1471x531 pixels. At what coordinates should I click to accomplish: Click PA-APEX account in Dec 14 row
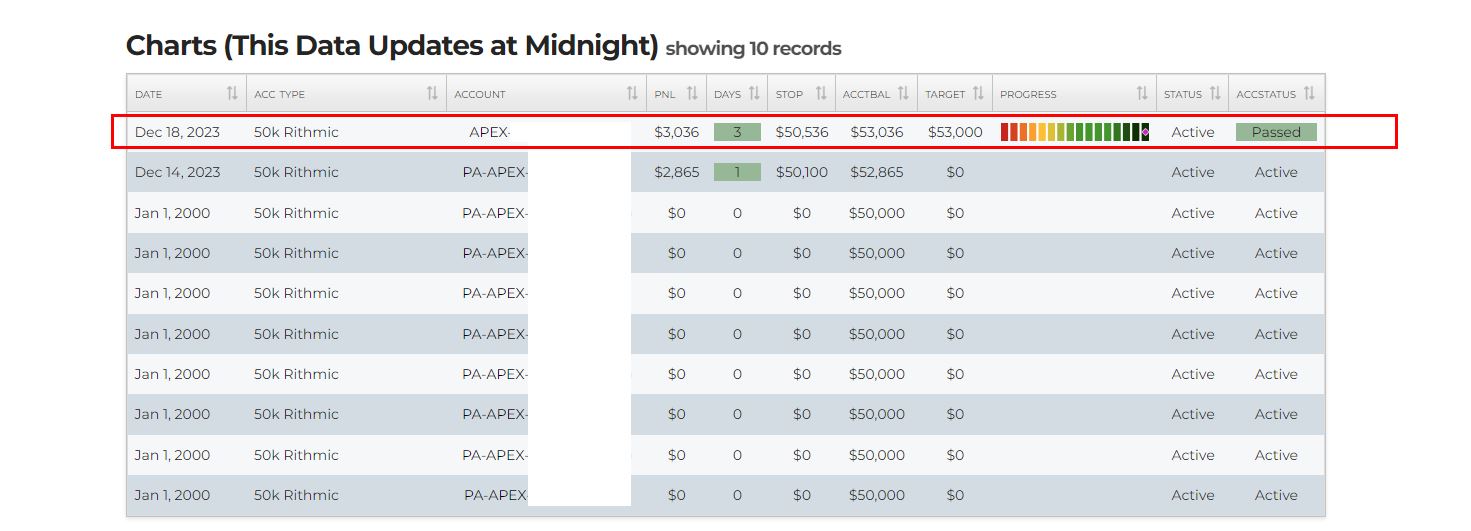click(495, 172)
